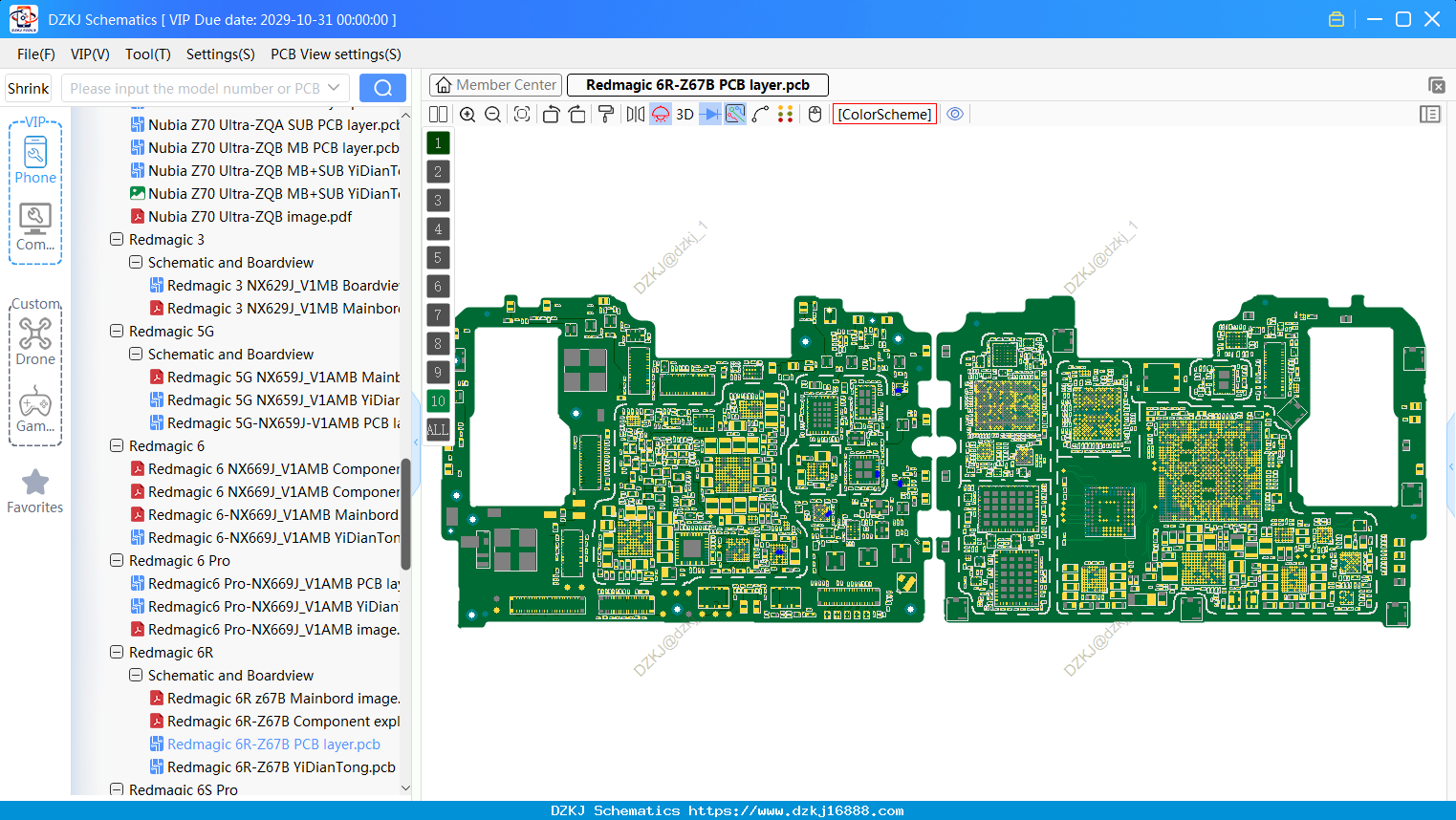Click the colored dots grid icon

tap(786, 114)
